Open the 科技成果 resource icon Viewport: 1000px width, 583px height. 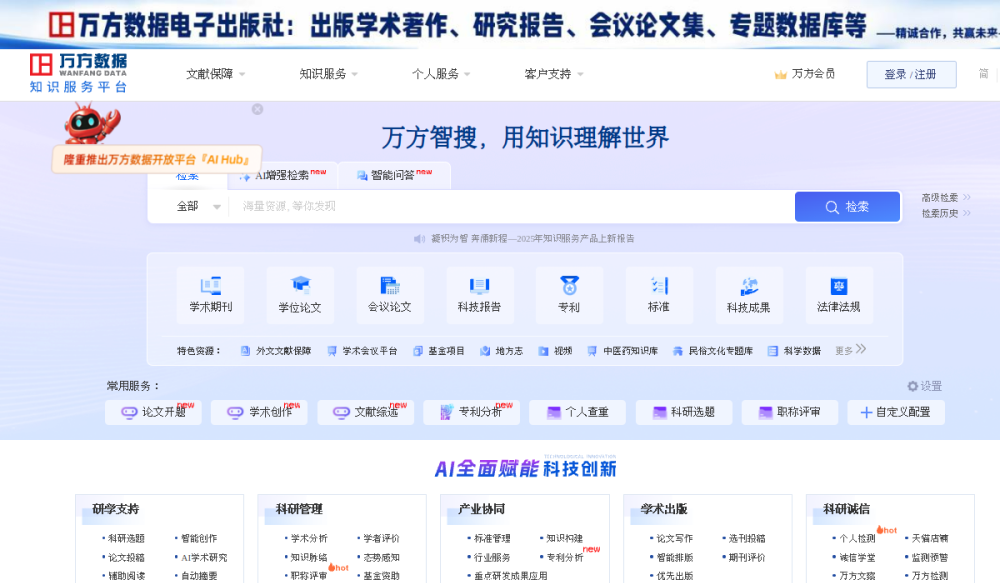click(749, 295)
